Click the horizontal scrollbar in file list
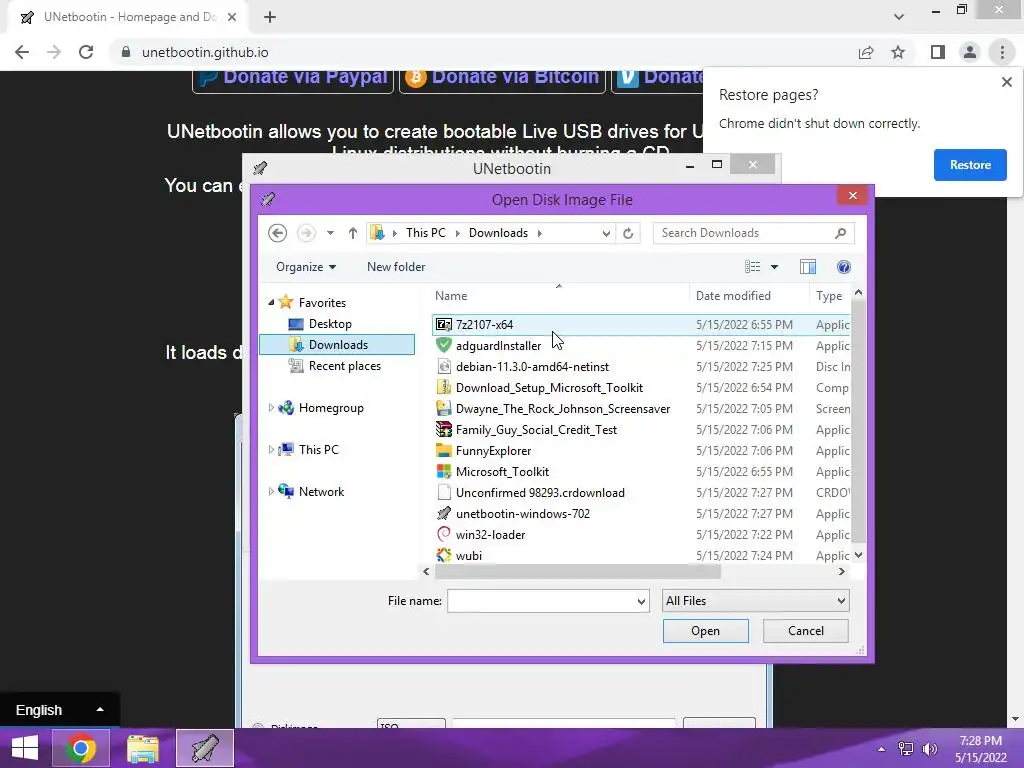1024x768 pixels. pos(577,571)
